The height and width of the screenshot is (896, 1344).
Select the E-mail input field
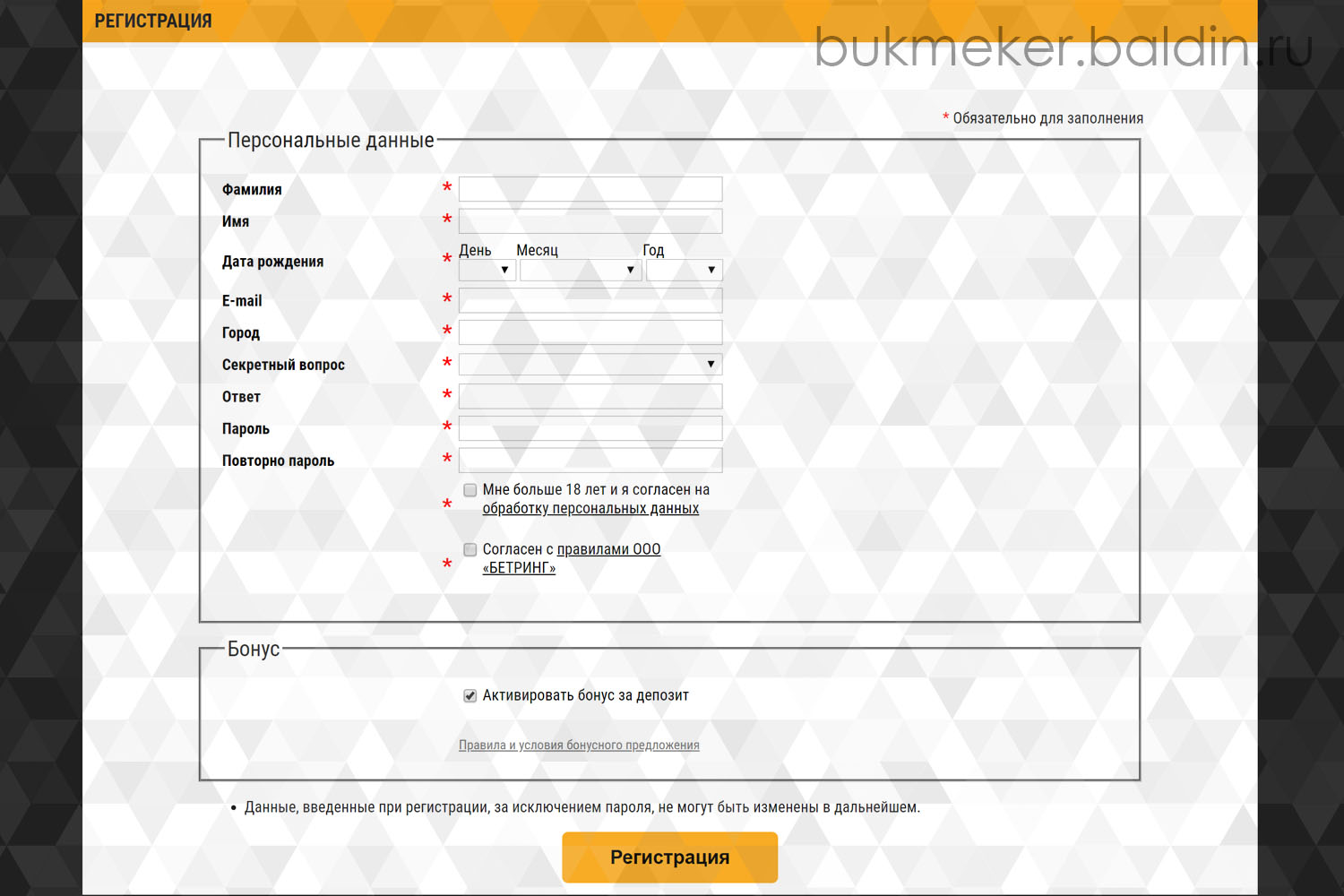point(590,300)
